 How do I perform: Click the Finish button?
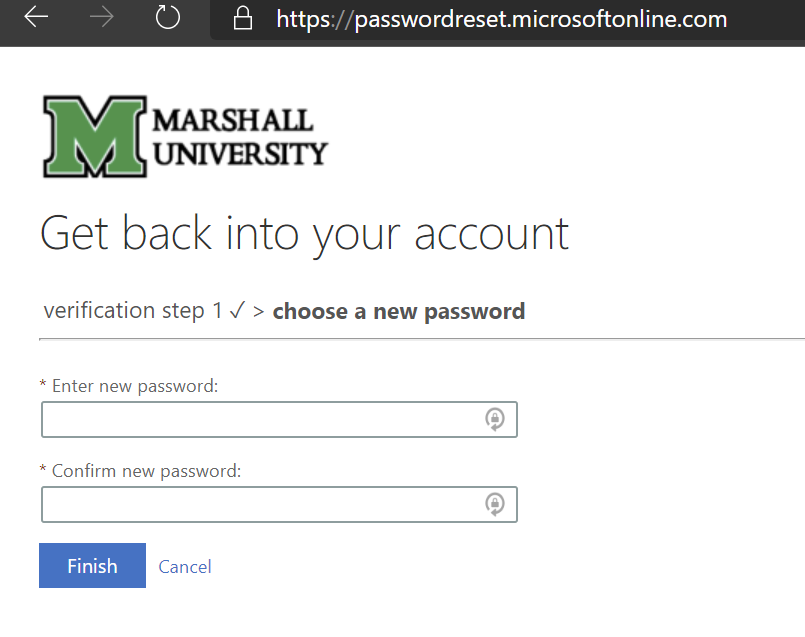(x=92, y=566)
